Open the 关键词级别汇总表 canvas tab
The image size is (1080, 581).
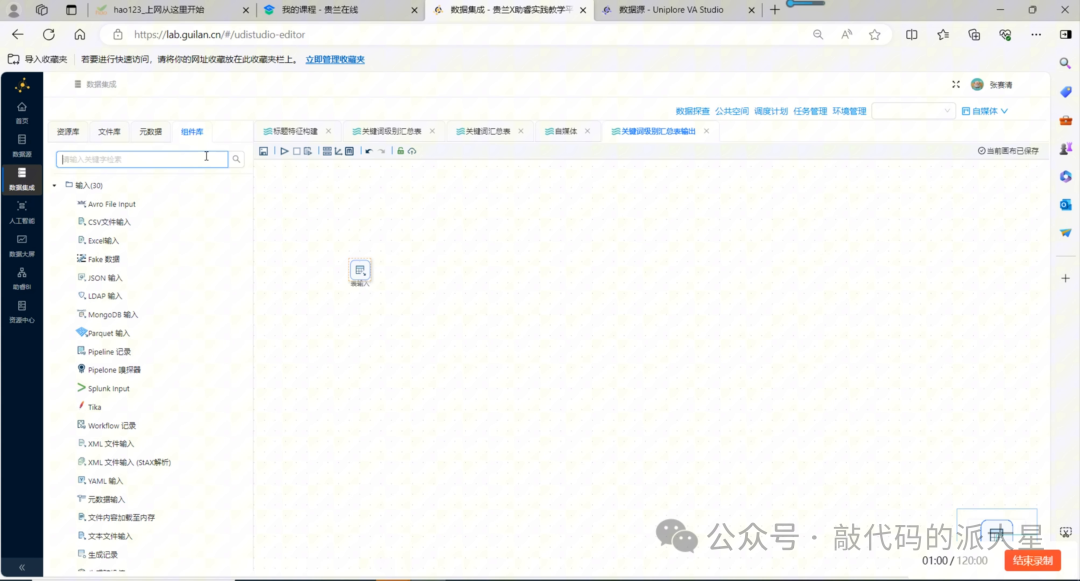(x=387, y=131)
